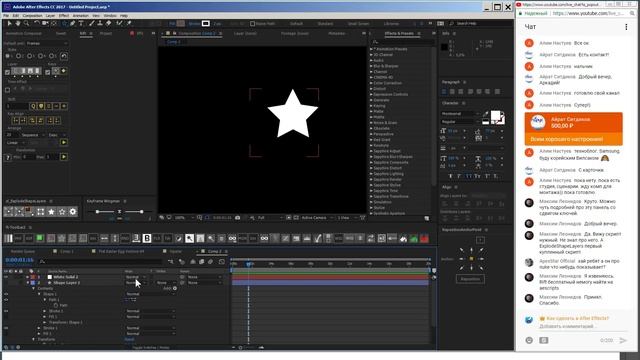The height and width of the screenshot is (360, 640).
Task: Open YouTube chat three-dot options menu
Action: [626, 27]
